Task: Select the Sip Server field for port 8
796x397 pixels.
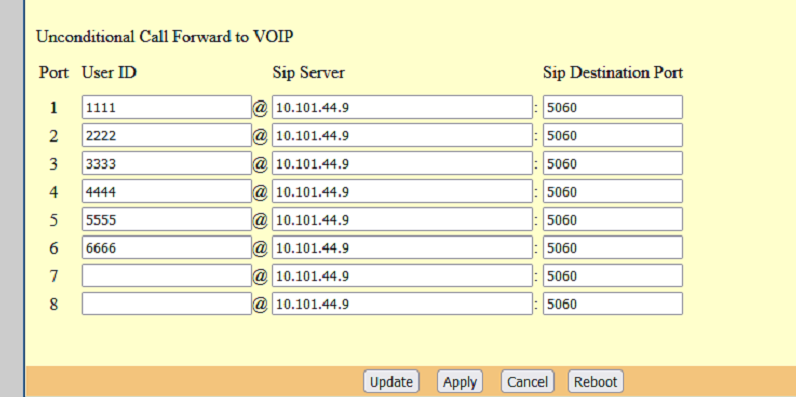Action: click(402, 304)
